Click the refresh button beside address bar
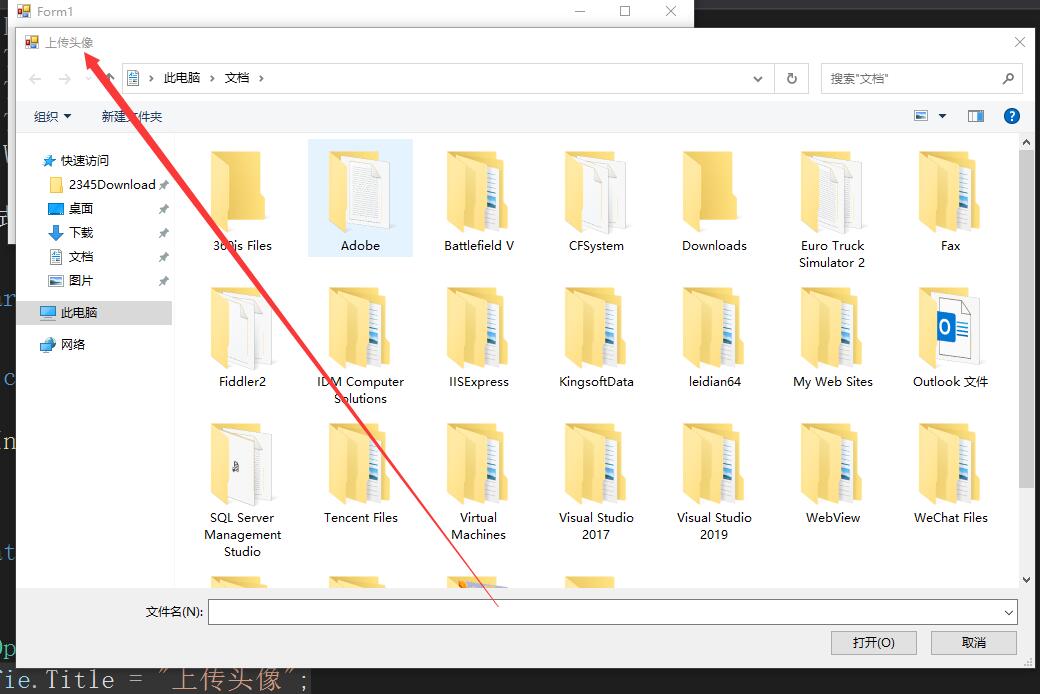Viewport: 1040px width, 694px height. (791, 78)
